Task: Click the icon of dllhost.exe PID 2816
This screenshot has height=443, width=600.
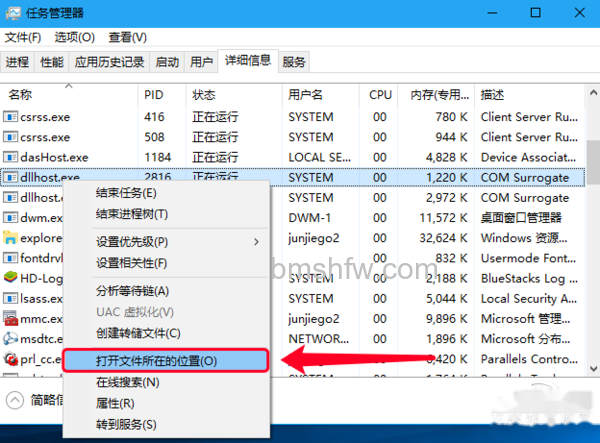Action: 10,177
